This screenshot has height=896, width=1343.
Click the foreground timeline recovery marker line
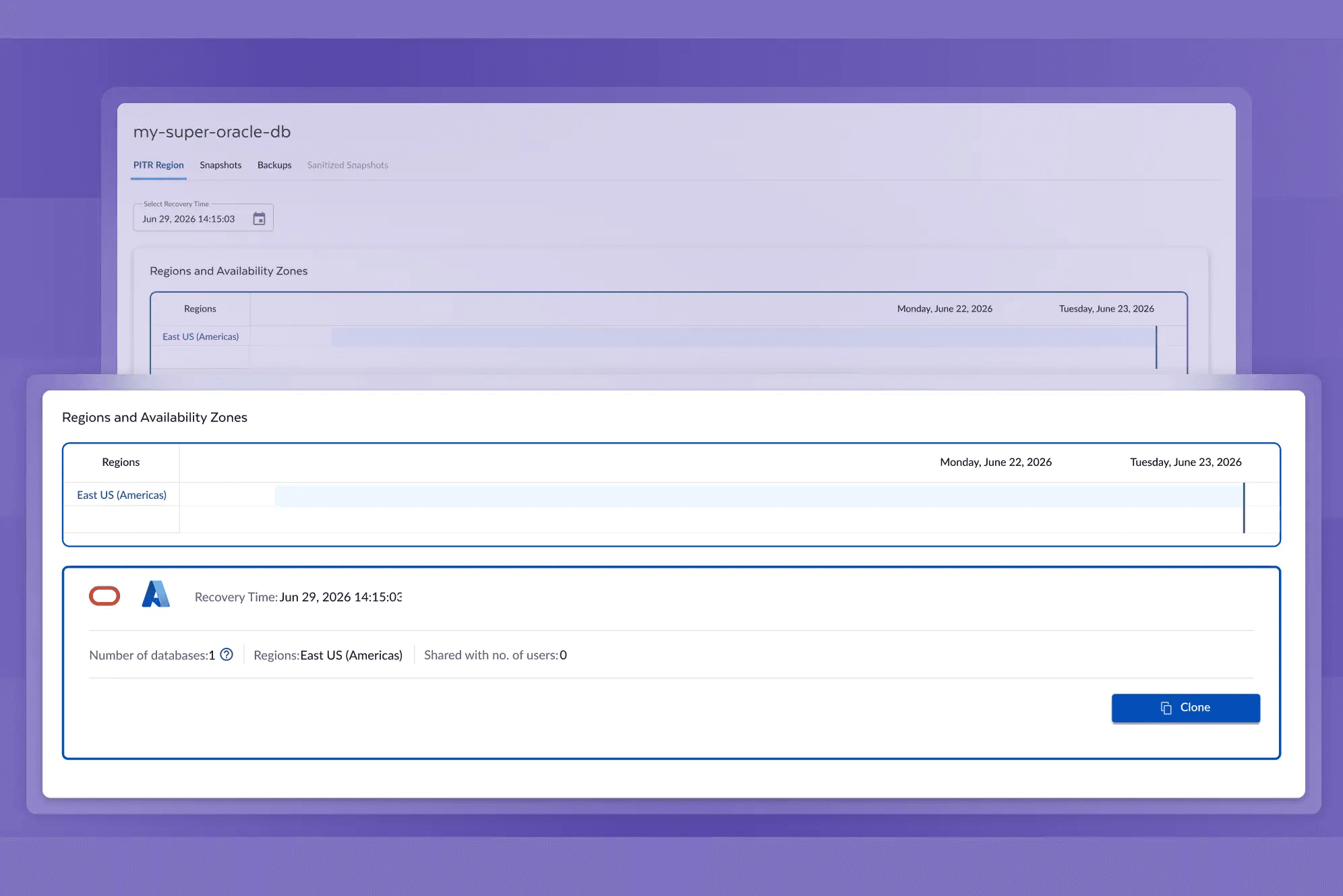1244,508
